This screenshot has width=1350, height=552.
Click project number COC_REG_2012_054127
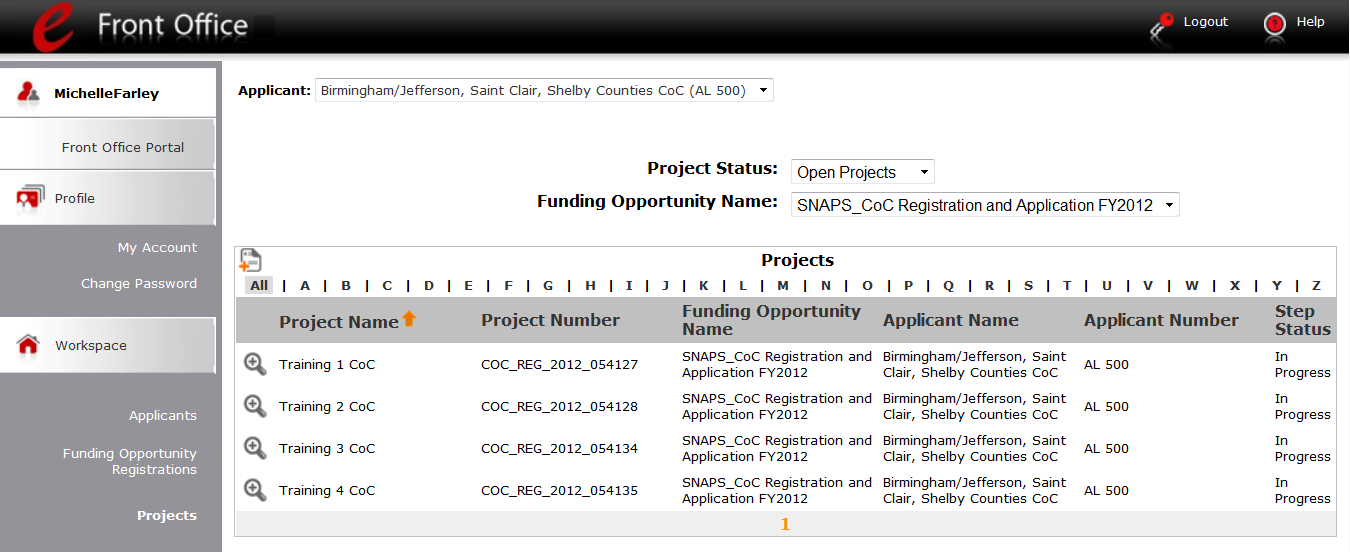559,364
